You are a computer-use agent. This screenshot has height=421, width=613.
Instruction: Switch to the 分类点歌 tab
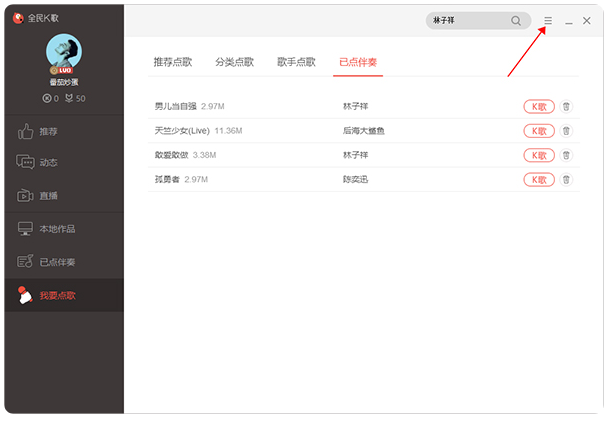pos(235,62)
